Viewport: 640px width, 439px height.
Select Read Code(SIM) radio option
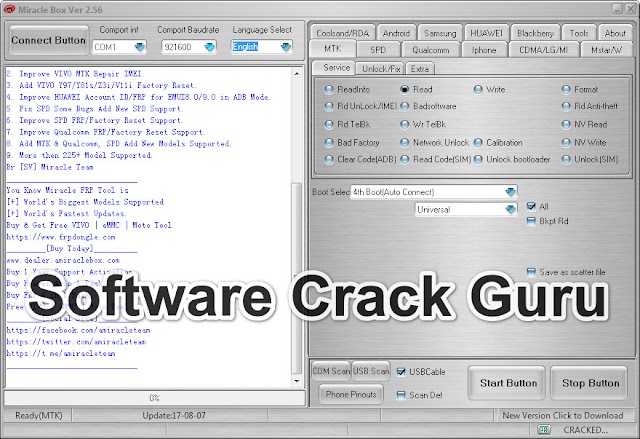click(404, 160)
